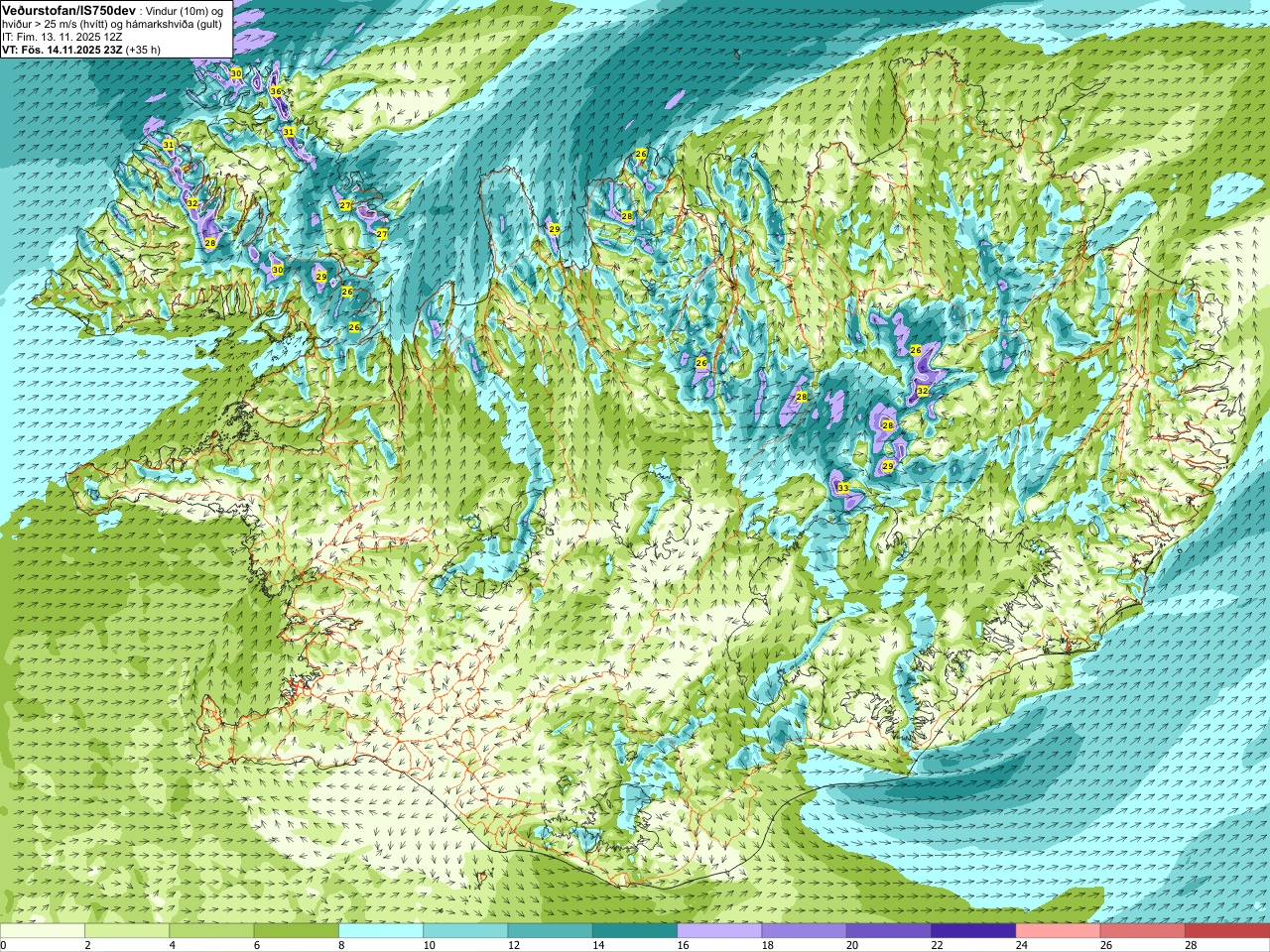
Task: Click the legend scale tick label 24
Action: click(x=1022, y=945)
